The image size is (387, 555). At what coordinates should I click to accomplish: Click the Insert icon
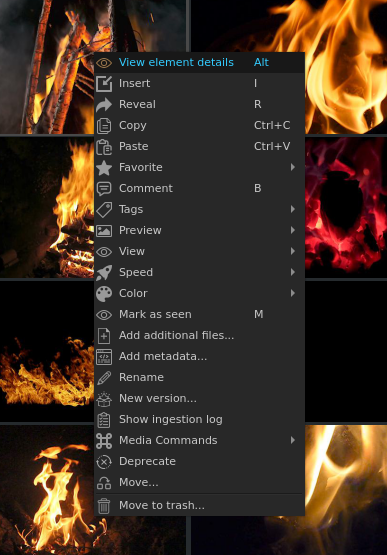tap(104, 84)
